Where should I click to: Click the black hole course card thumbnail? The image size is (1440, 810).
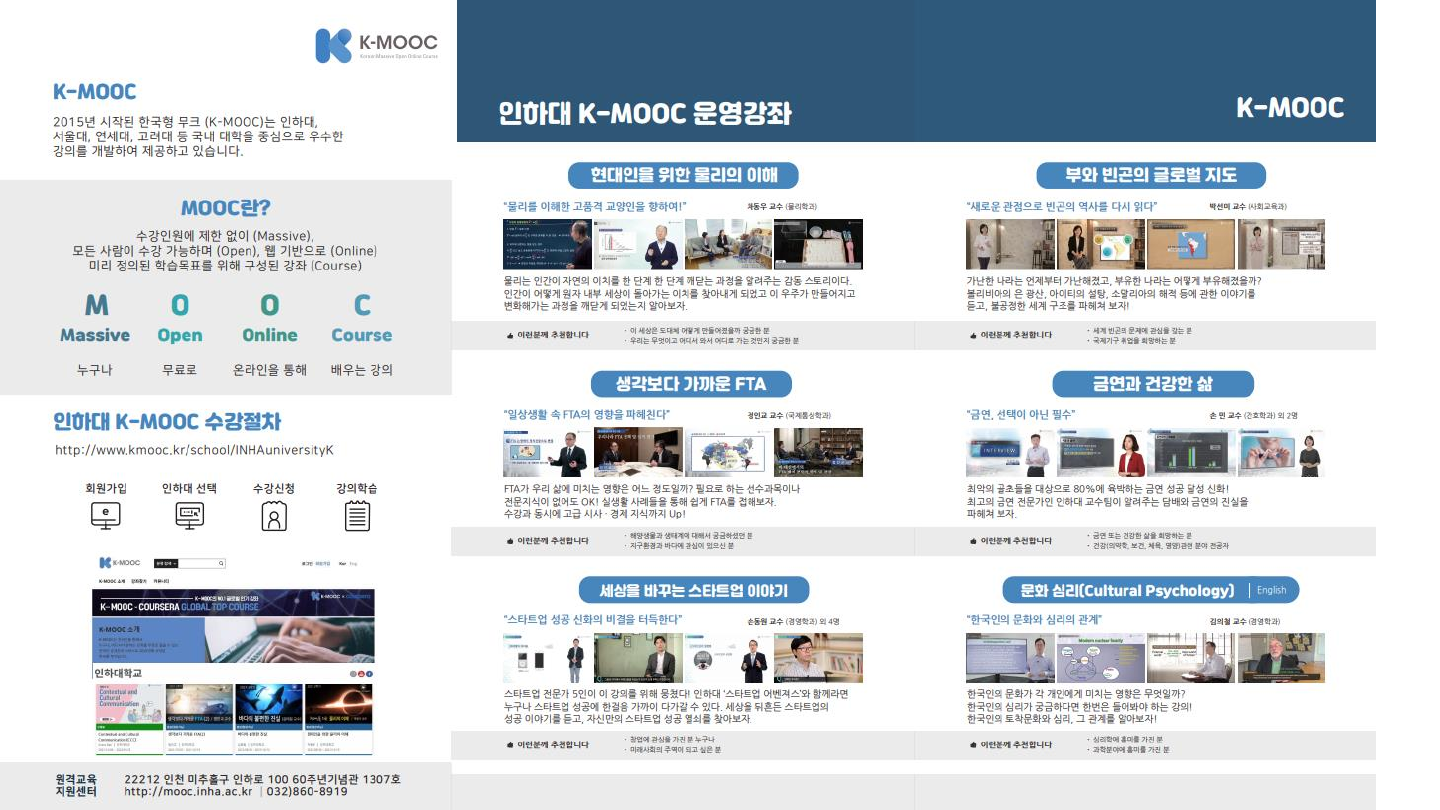[x=339, y=705]
